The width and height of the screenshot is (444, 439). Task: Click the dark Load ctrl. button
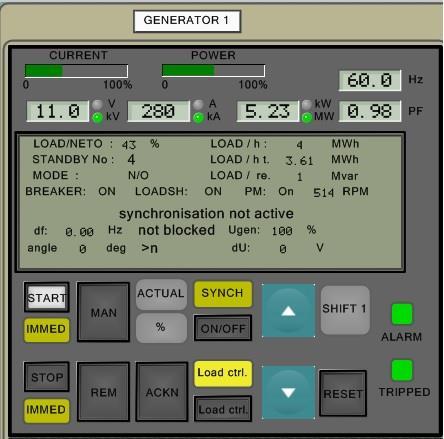point(223,409)
